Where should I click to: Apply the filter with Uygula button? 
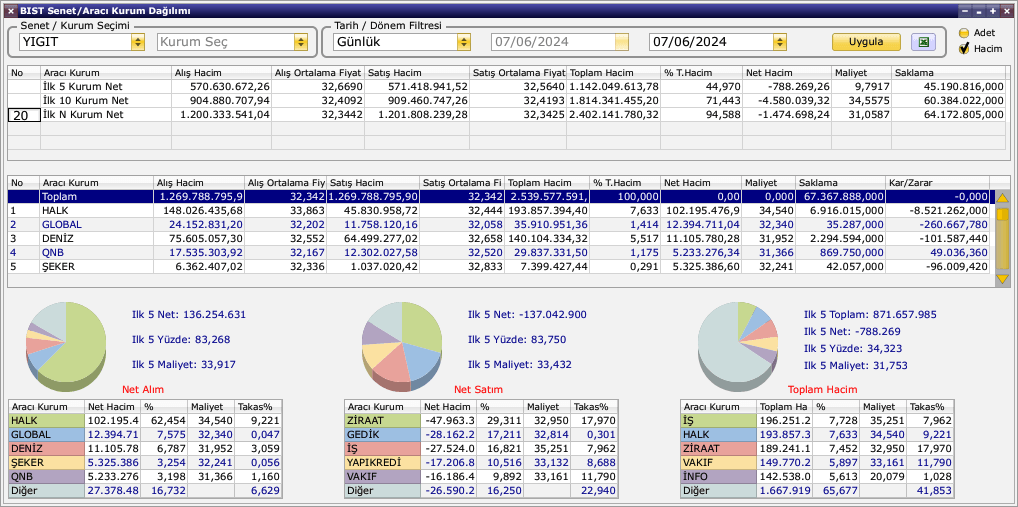click(866, 42)
